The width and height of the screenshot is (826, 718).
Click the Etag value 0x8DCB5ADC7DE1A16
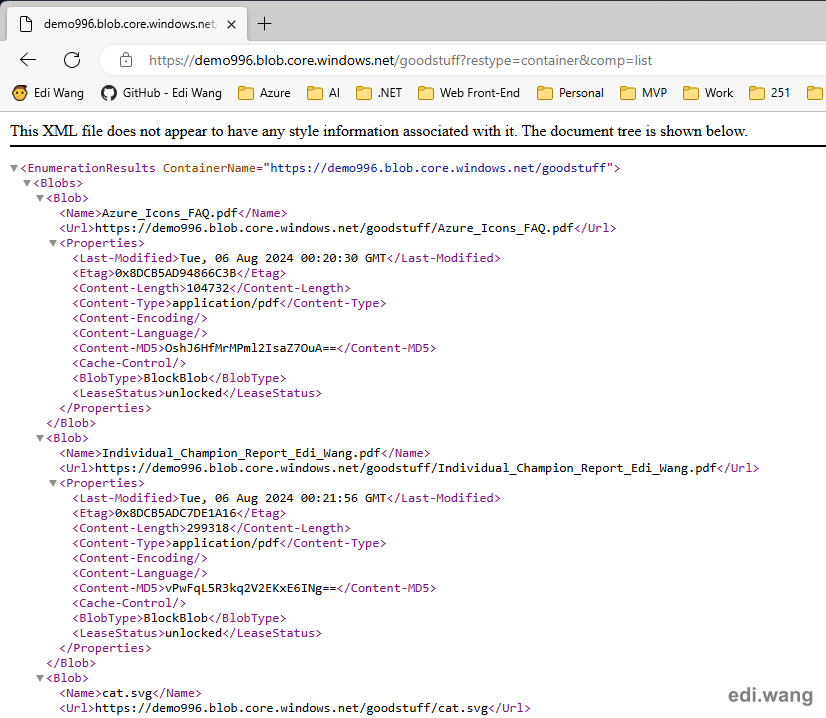click(x=175, y=513)
